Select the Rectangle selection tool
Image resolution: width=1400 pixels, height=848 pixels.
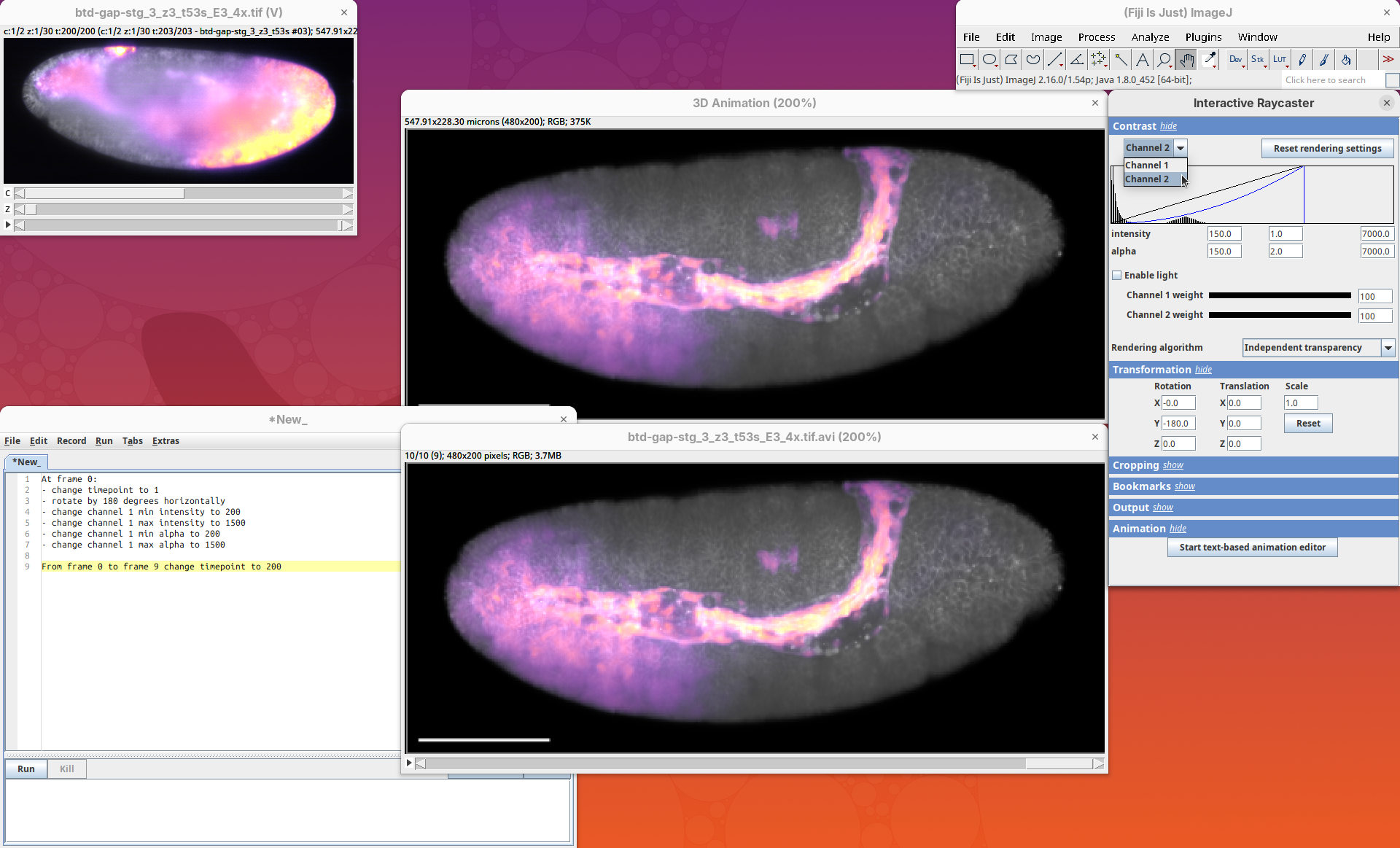coord(968,60)
